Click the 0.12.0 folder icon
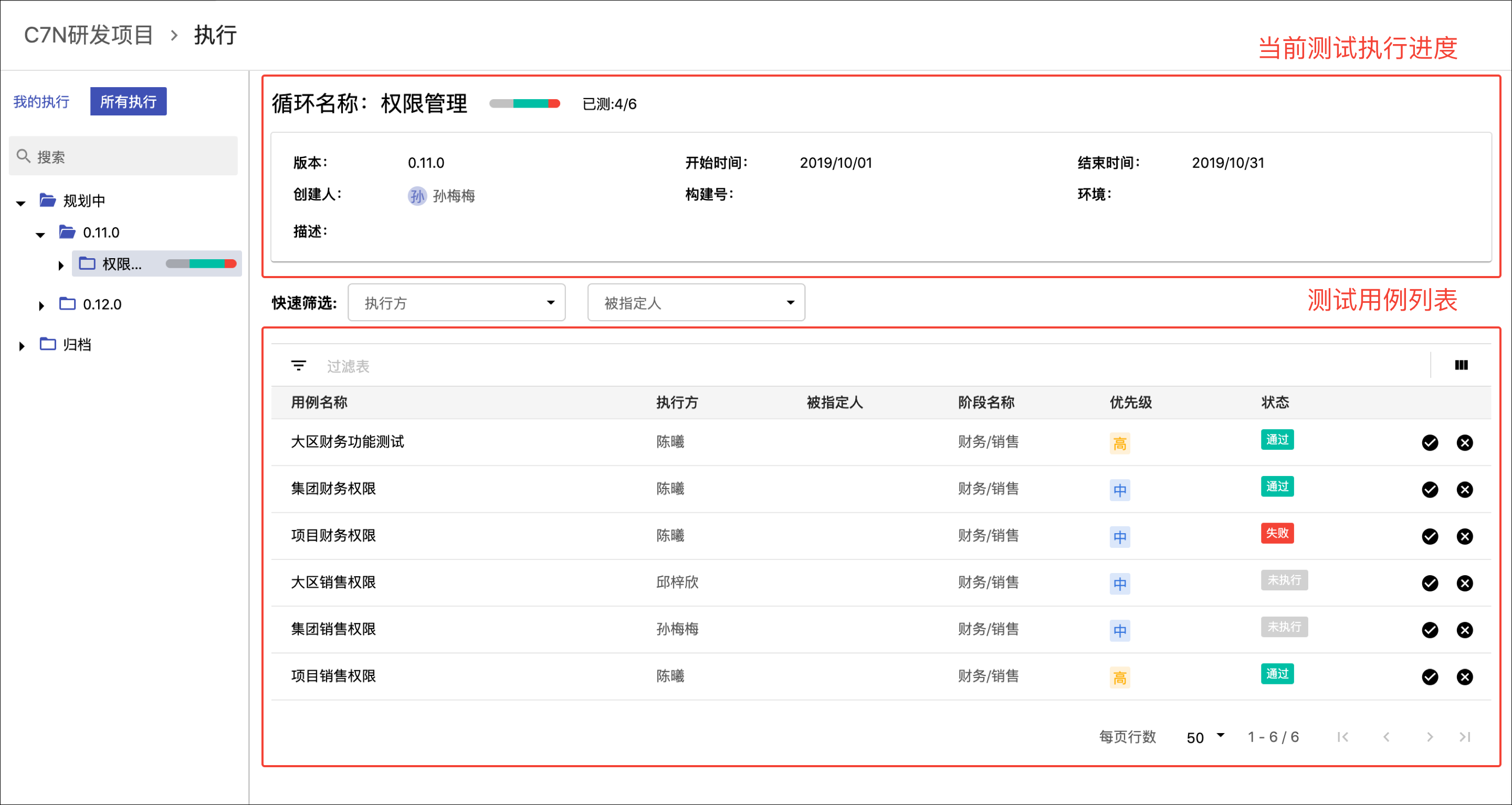Screen dimensions: 1512x805 (67, 303)
